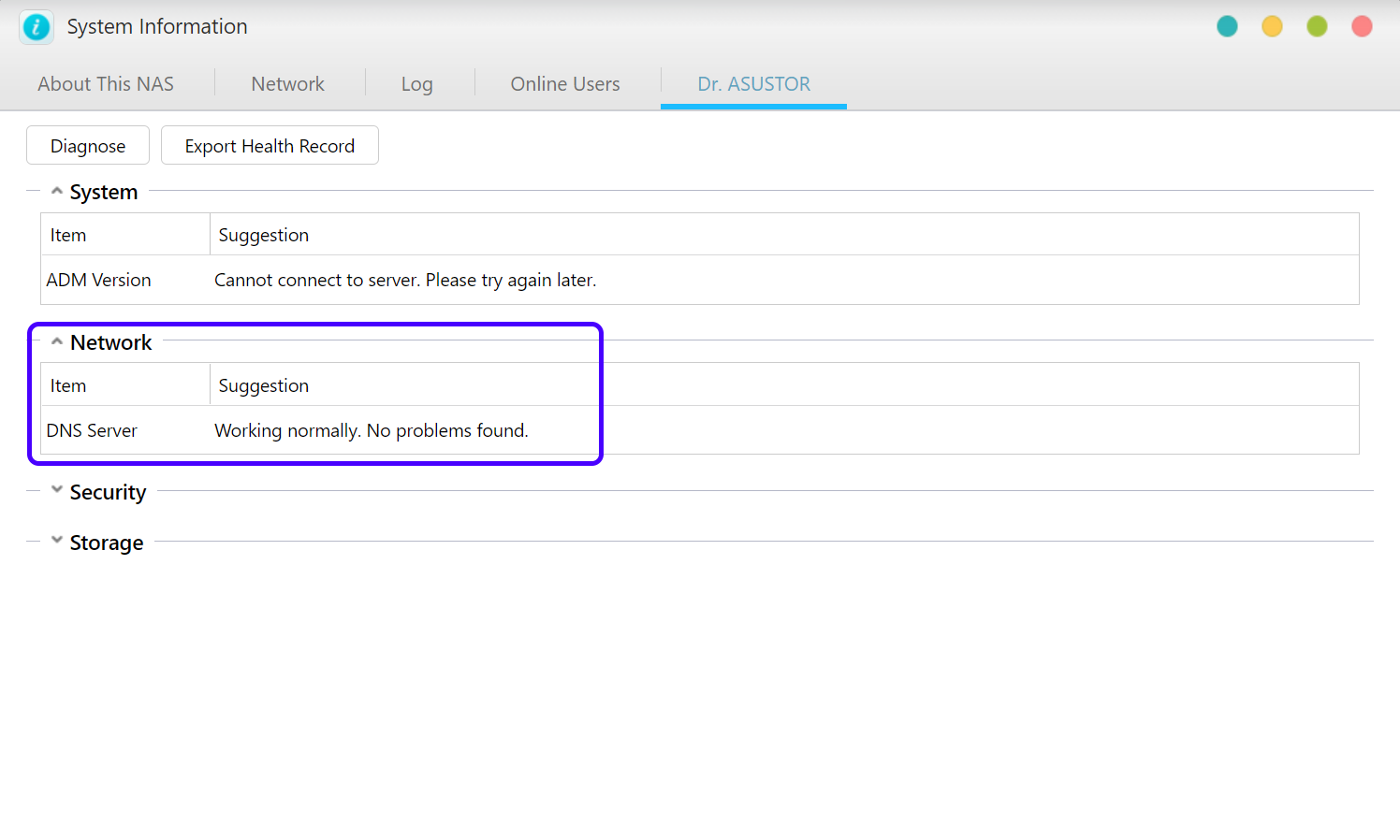Collapse the Network section chevron

coord(57,341)
